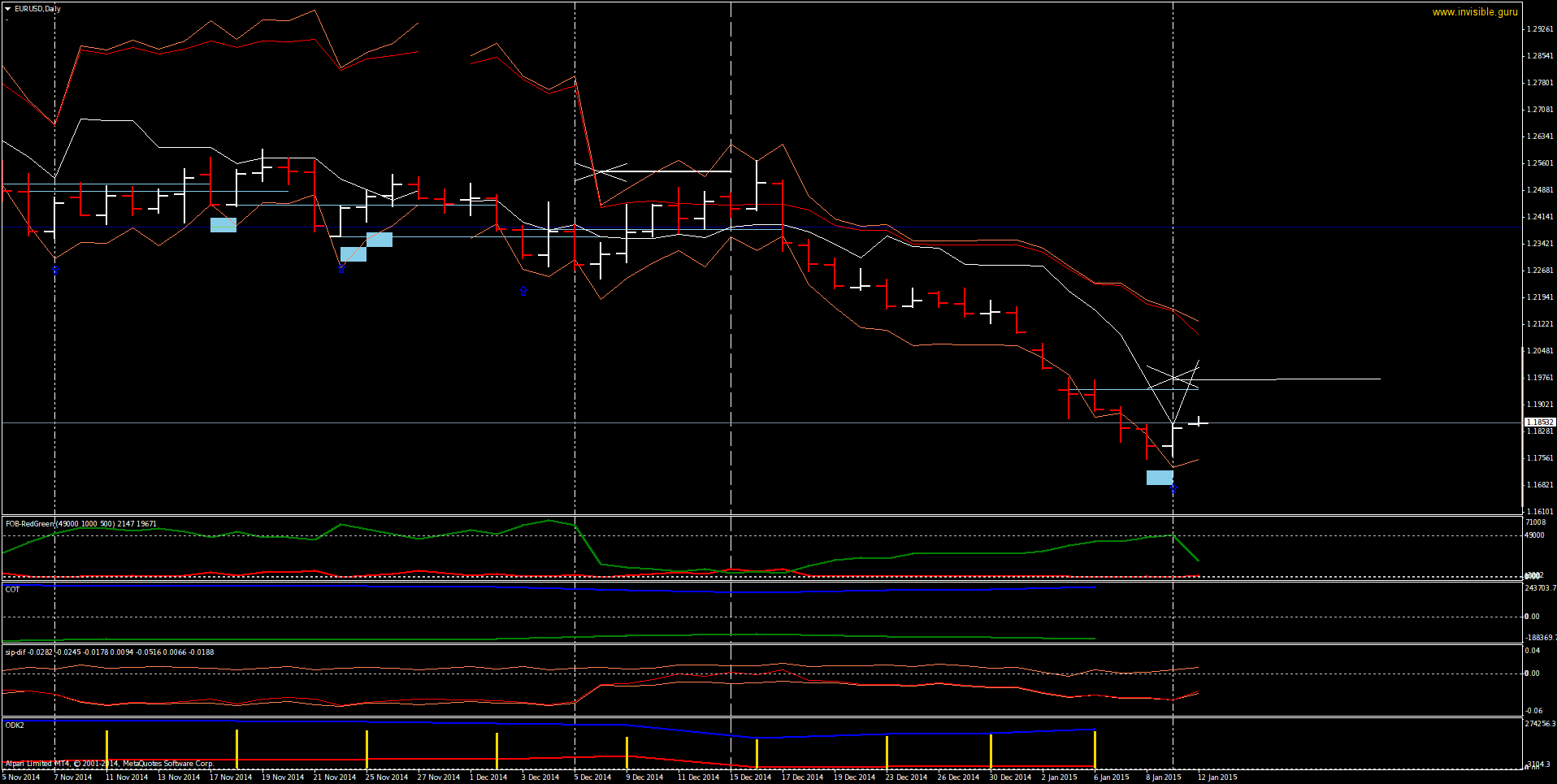This screenshot has height=784, width=1557.
Task: Click the 1.21221 price scale label
Action: pos(1540,324)
